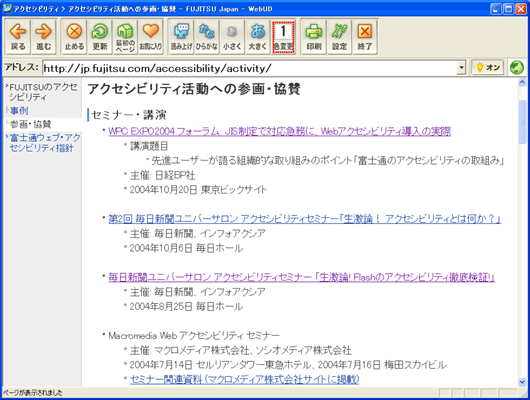The height and width of the screenshot is (400, 530).
Task: Click the 先進ユーザーが語る lecture title line
Action: pyautogui.click(x=328, y=161)
